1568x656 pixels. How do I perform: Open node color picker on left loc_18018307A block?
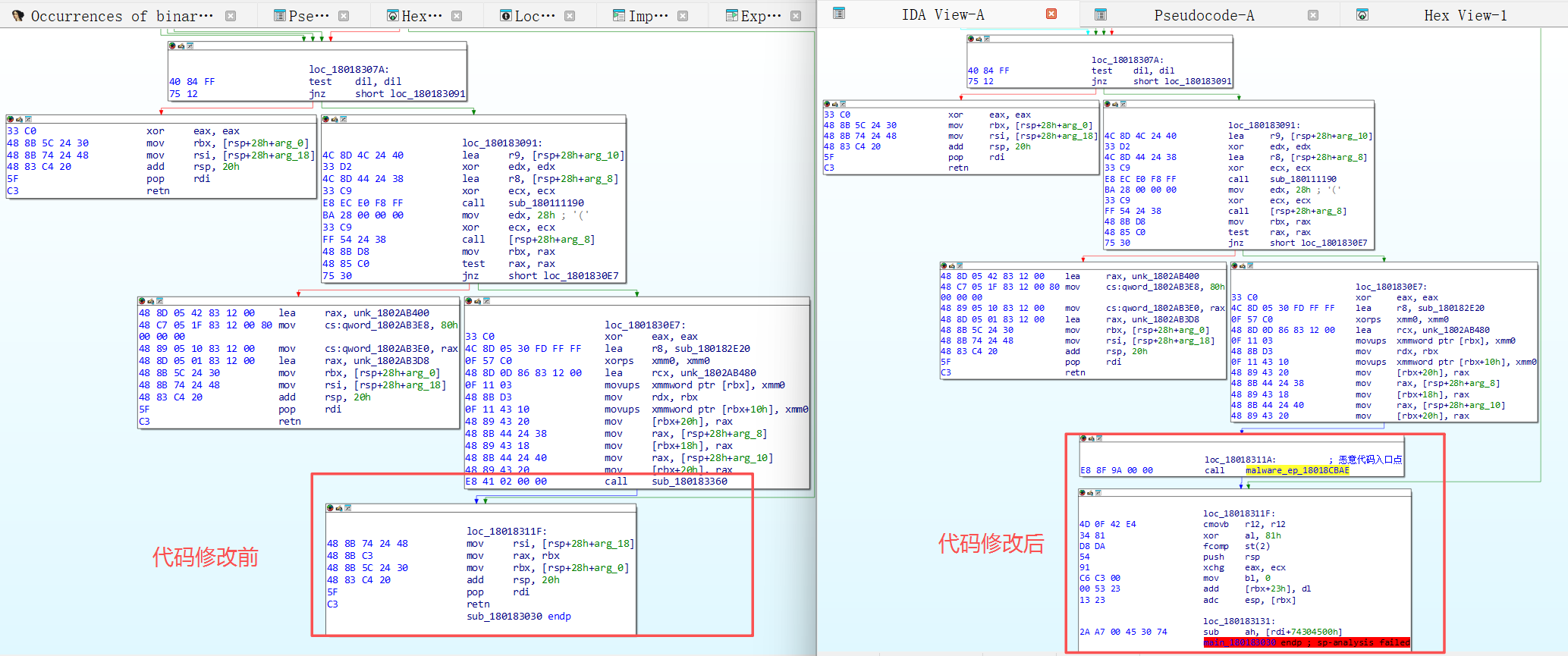point(173,46)
